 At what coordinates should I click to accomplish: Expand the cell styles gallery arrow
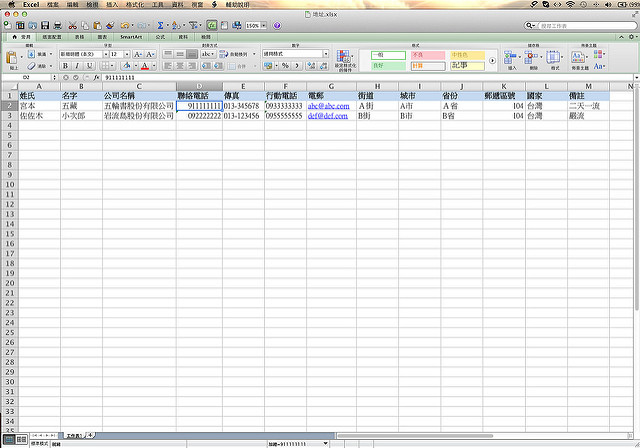pyautogui.click(x=492, y=60)
